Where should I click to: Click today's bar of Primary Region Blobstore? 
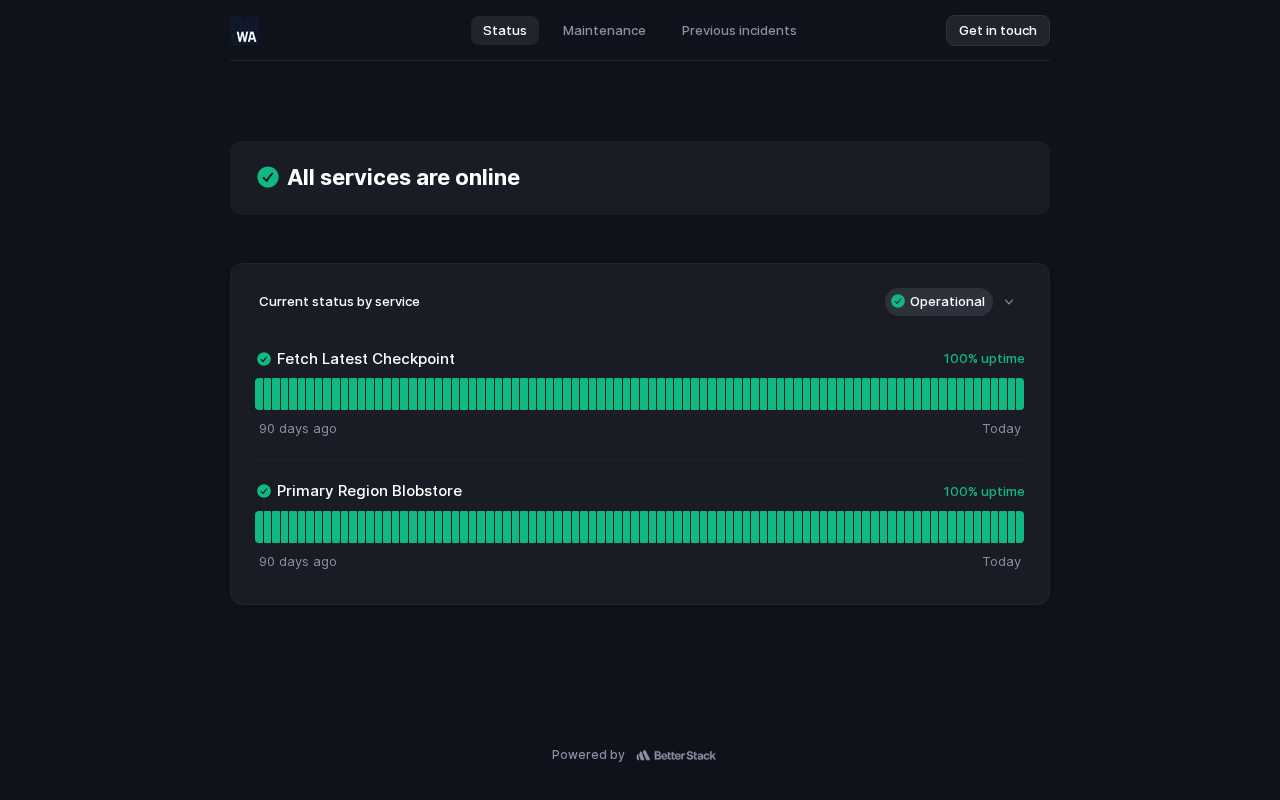(x=1019, y=527)
